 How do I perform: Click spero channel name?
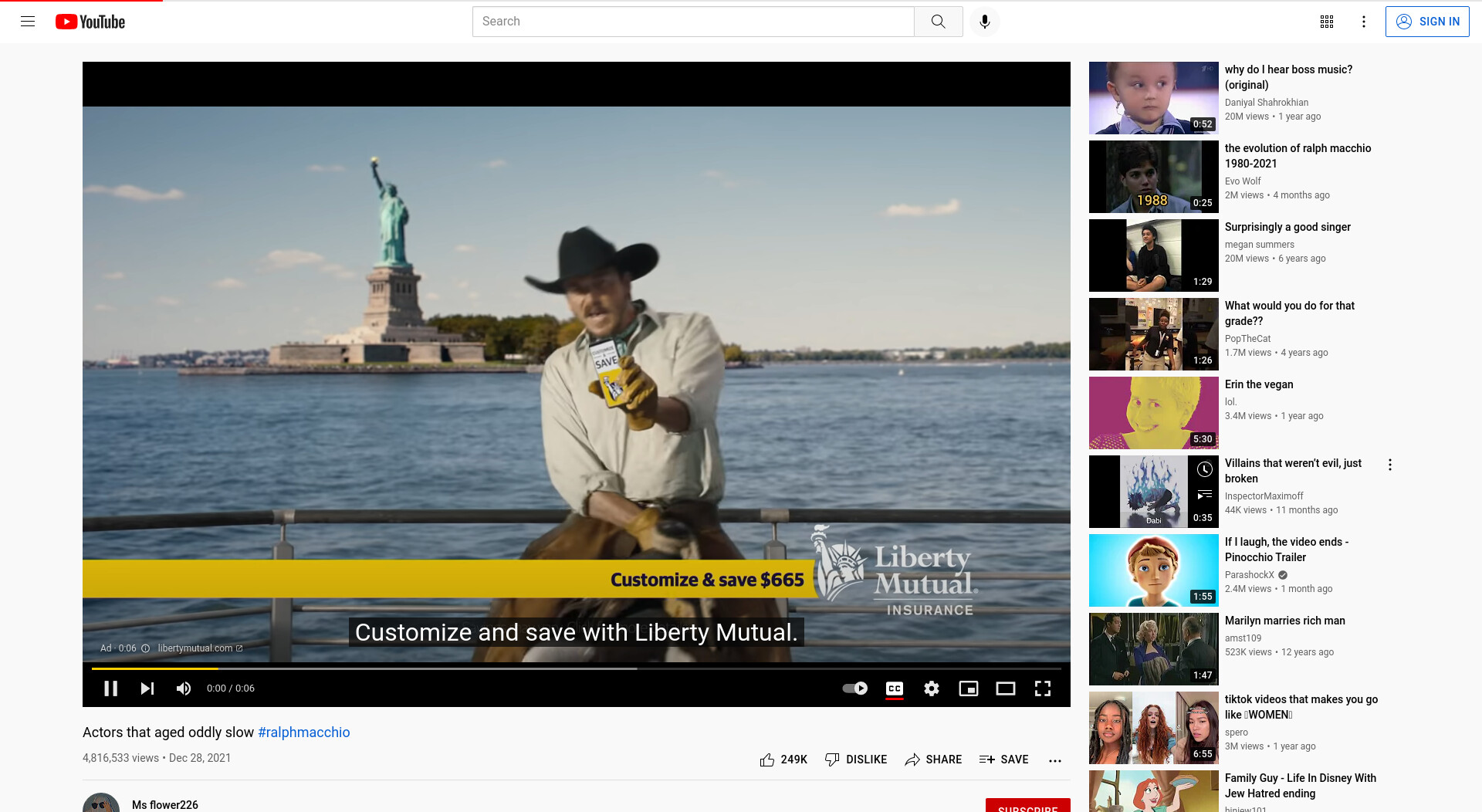pos(1236,732)
